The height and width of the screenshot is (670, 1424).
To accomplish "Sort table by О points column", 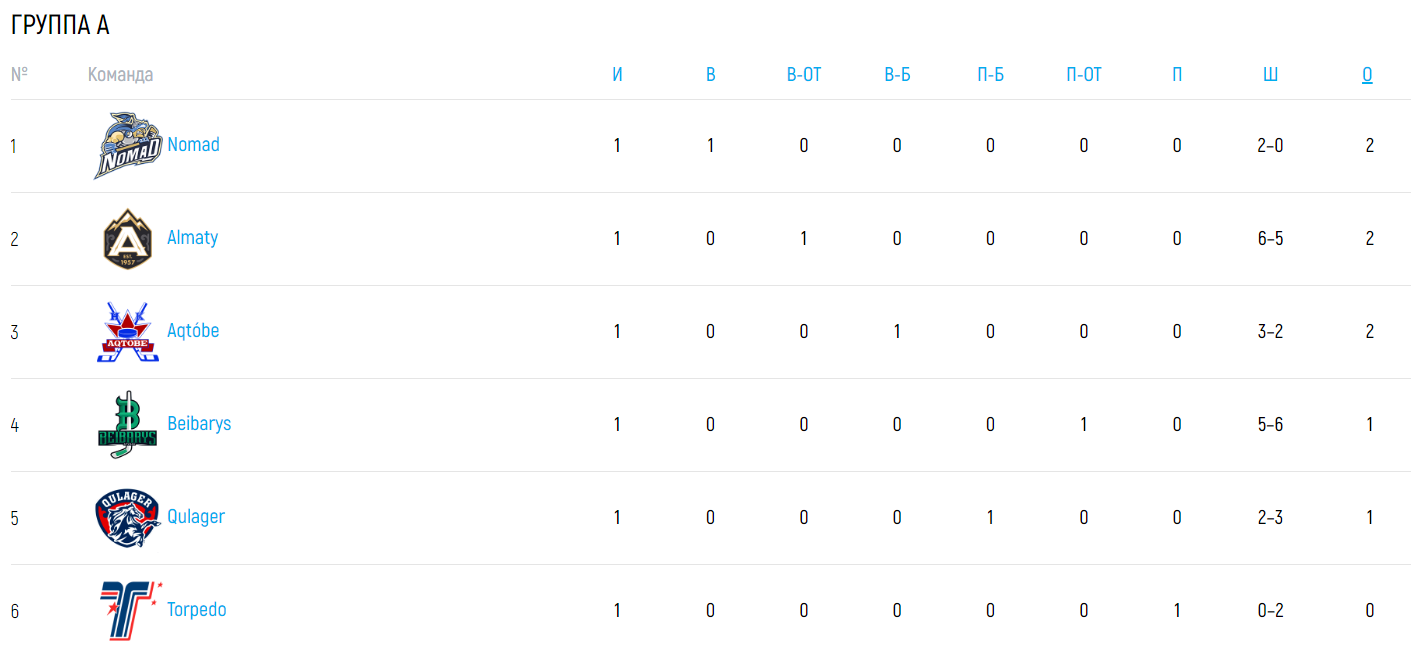I will (1367, 75).
